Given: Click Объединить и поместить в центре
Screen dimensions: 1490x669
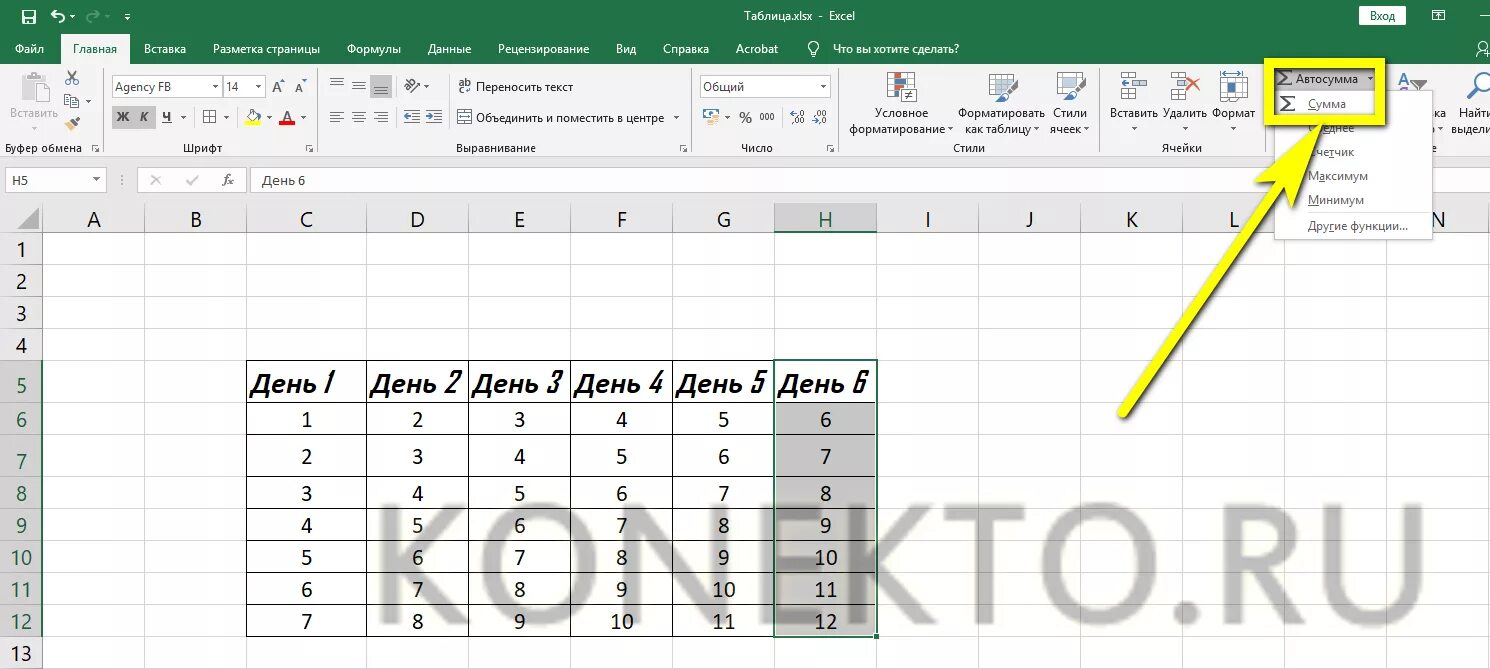Looking at the screenshot, I should click(x=560, y=118).
